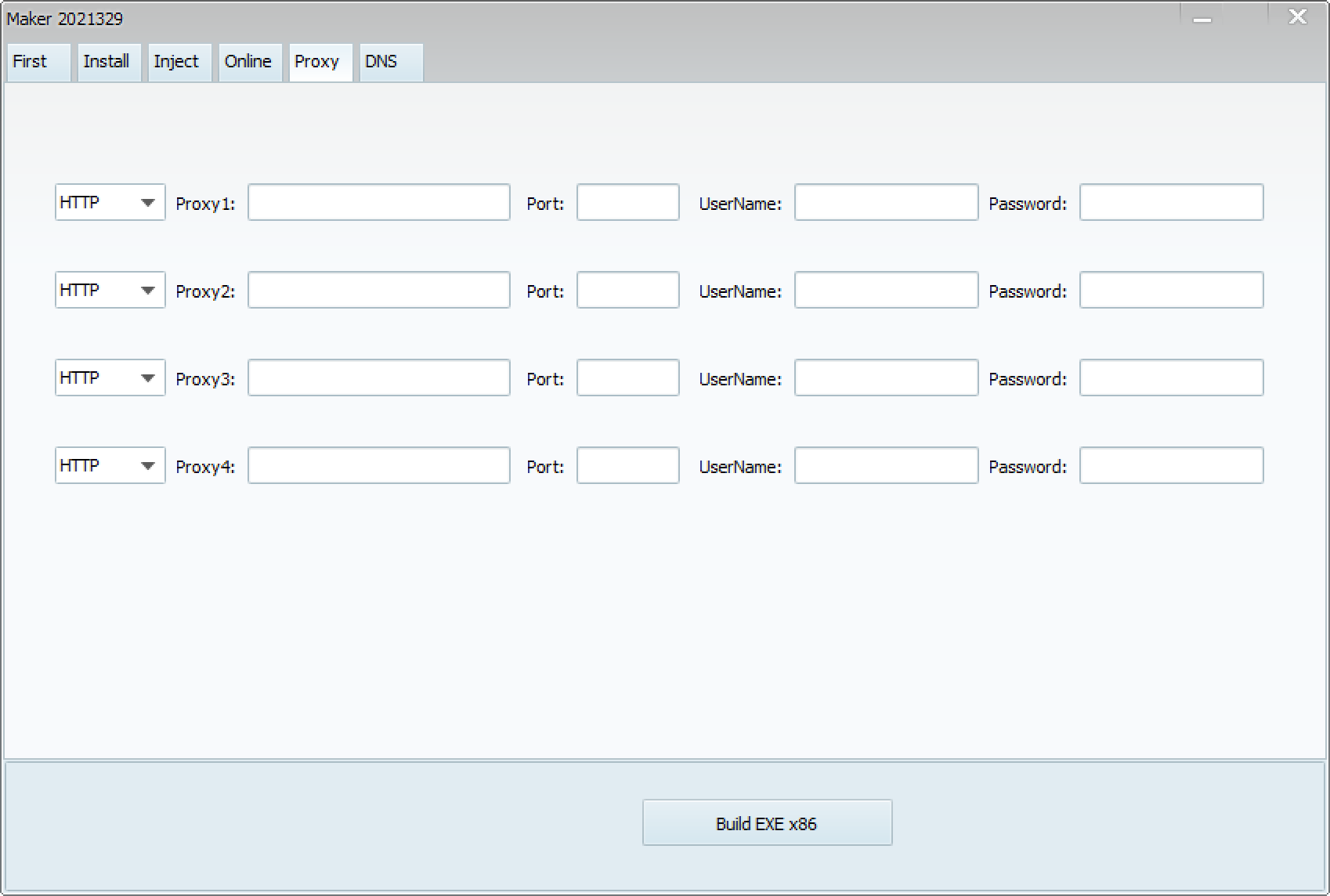Click the Port field for Proxy4
The height and width of the screenshot is (896, 1330).
627,466
